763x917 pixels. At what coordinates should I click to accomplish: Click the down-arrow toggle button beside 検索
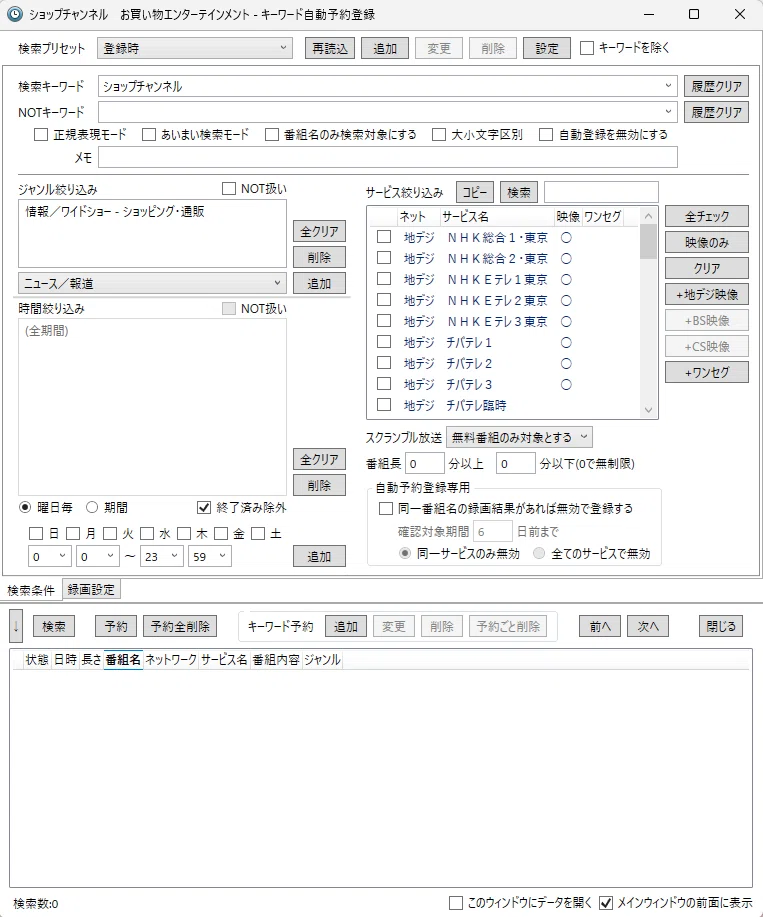pyautogui.click(x=16, y=626)
